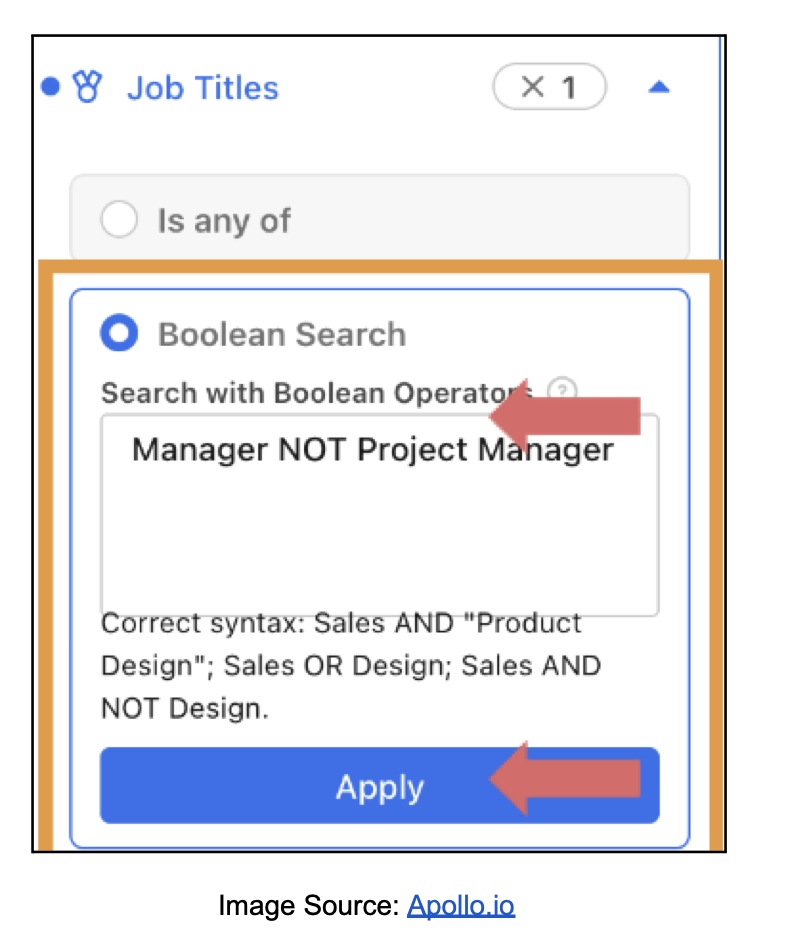Viewport: 794px width, 936px height.
Task: Click the Job Titles section heading
Action: click(x=203, y=88)
